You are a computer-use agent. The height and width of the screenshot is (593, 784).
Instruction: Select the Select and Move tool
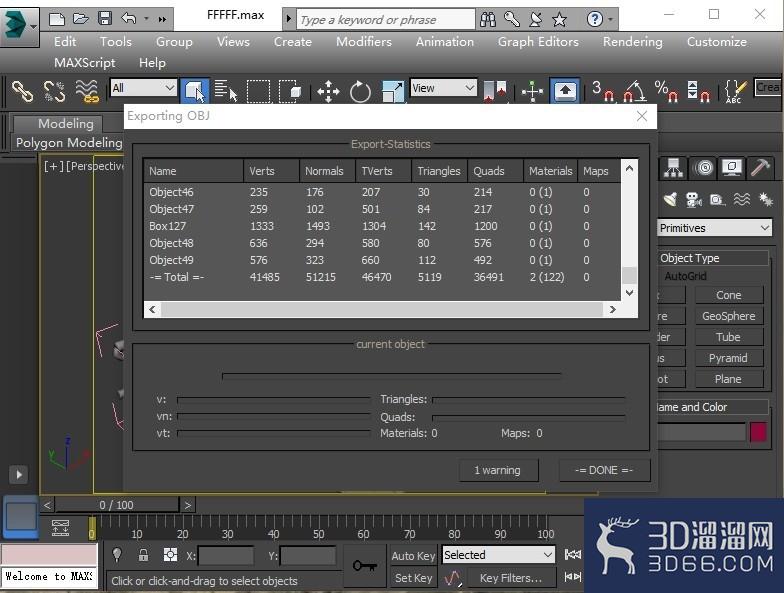point(328,91)
